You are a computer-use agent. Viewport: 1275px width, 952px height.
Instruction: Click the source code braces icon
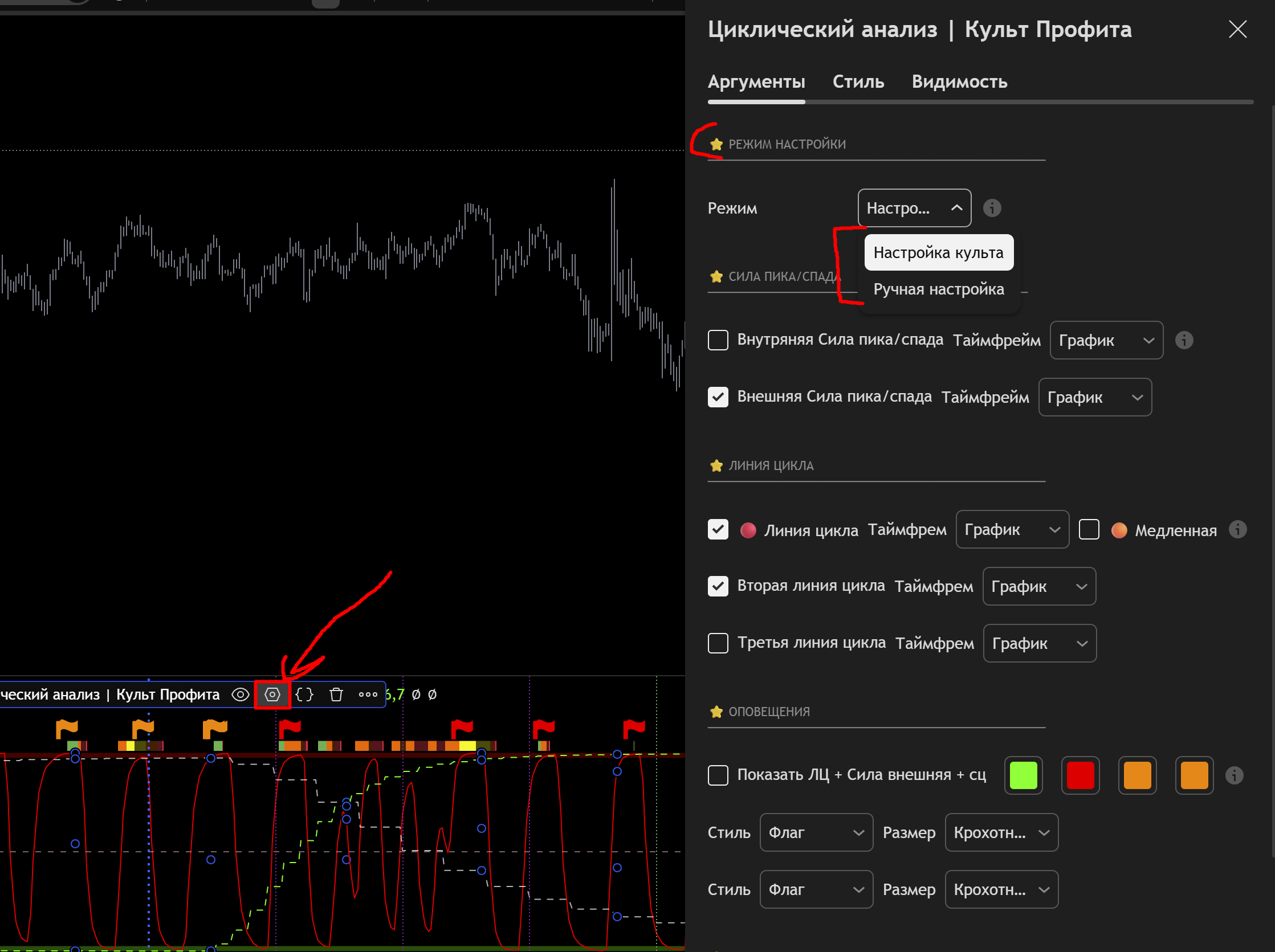point(304,694)
